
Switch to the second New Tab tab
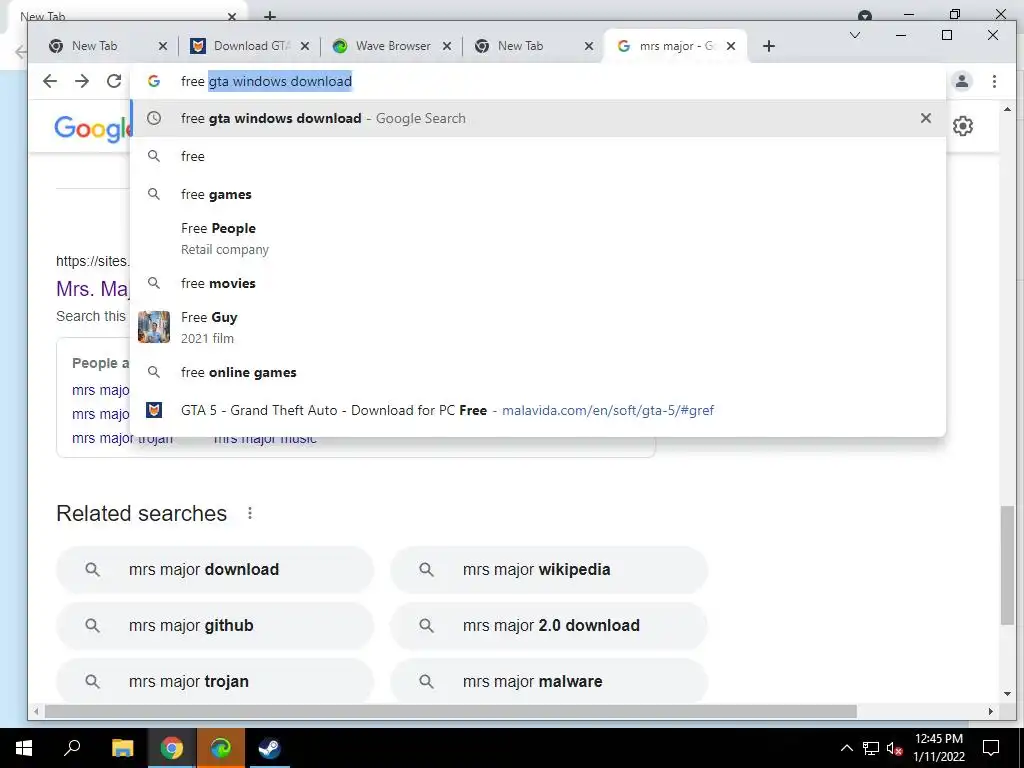pyautogui.click(x=534, y=46)
